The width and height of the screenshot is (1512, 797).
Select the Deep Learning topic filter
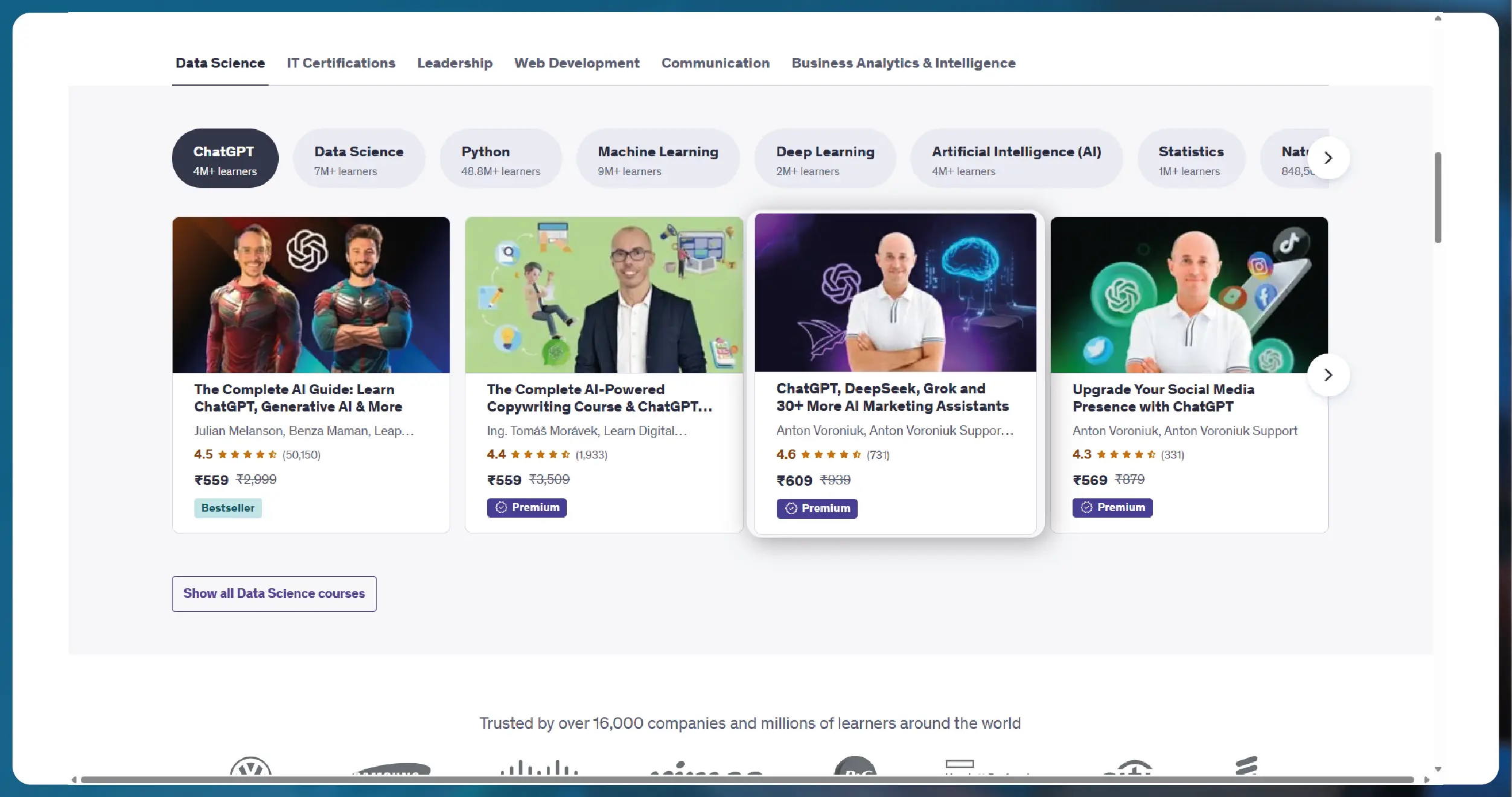[x=825, y=158]
